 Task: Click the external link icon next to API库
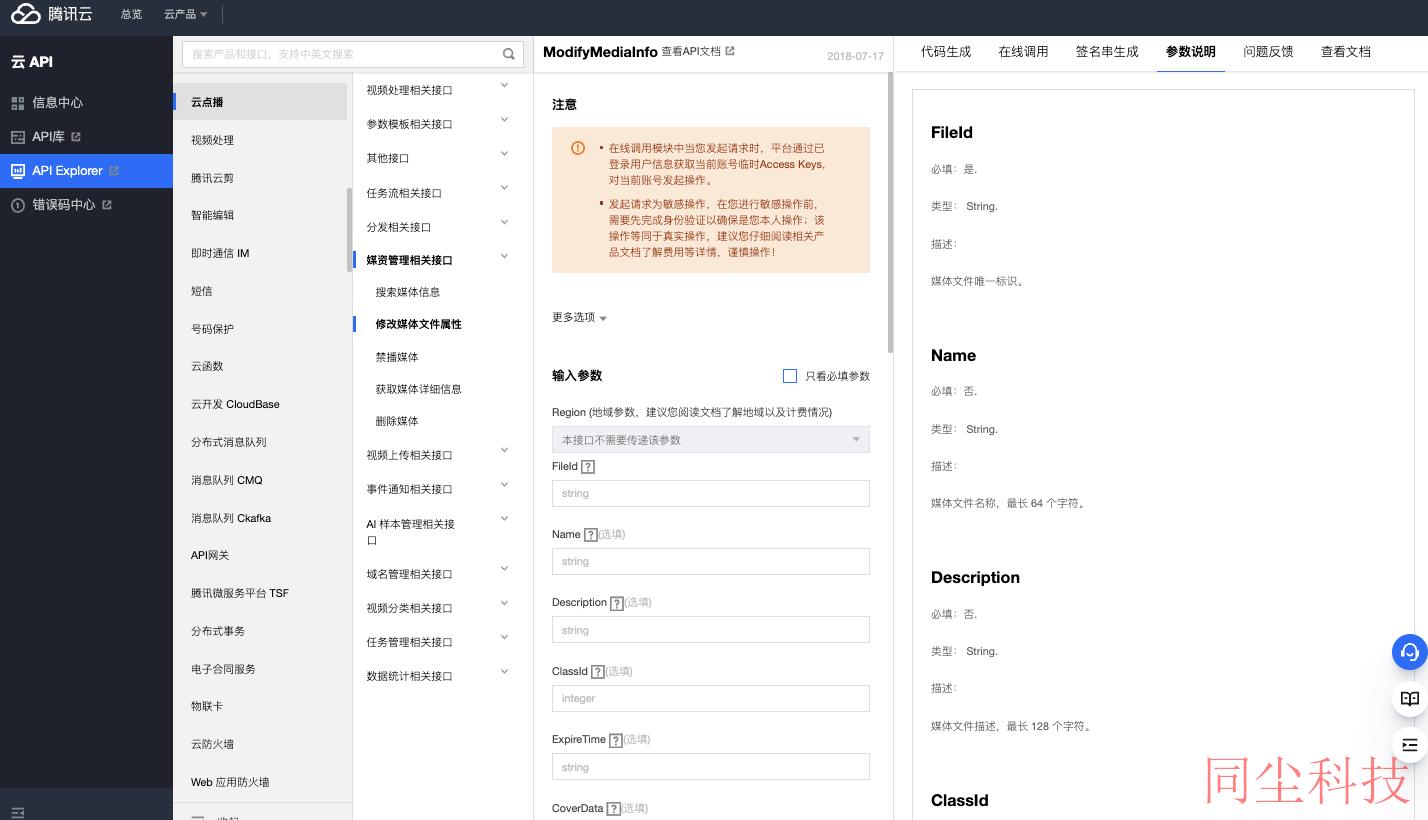(76, 137)
